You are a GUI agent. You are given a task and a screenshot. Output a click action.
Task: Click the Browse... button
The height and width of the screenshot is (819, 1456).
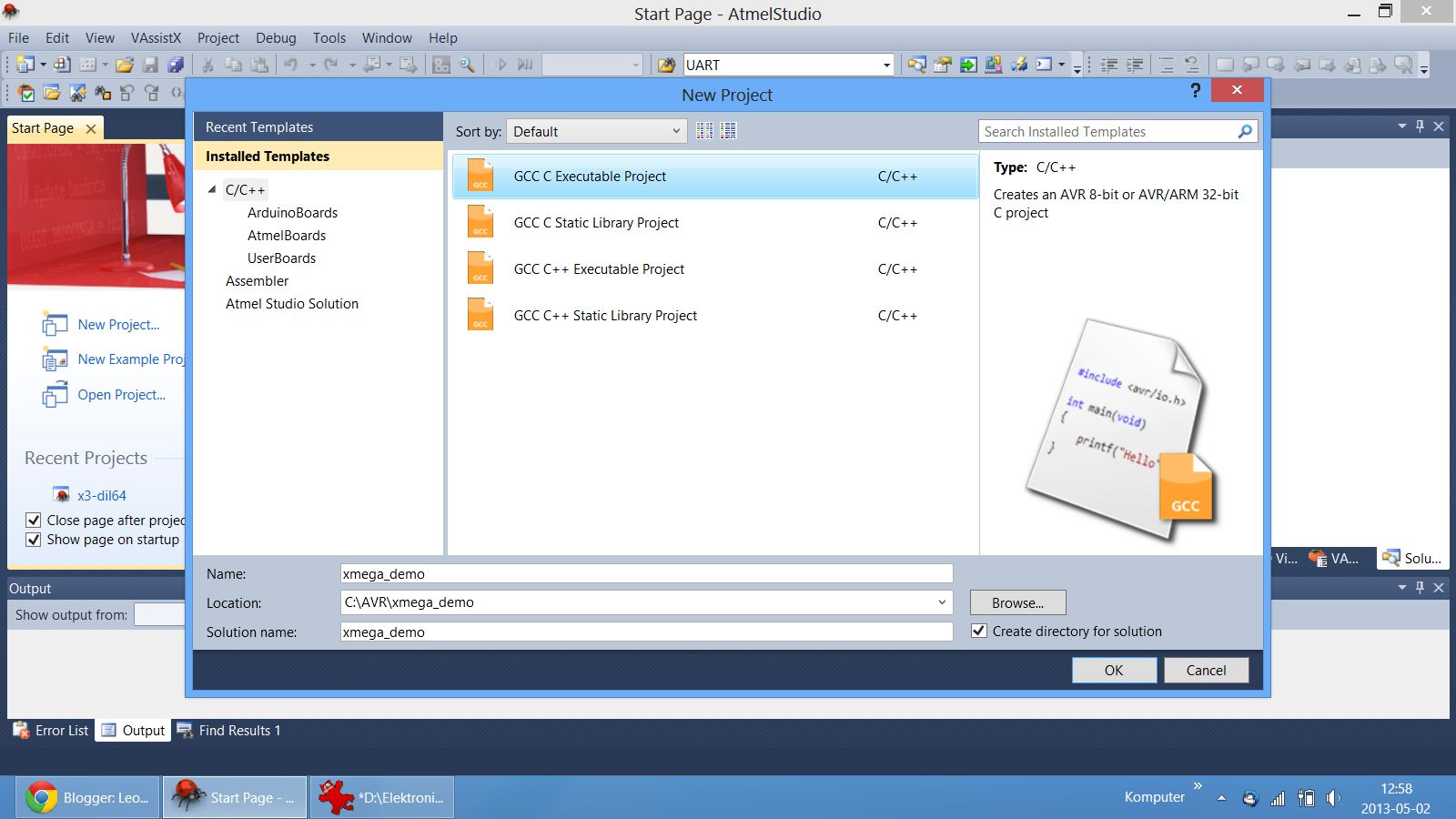coord(1017,602)
